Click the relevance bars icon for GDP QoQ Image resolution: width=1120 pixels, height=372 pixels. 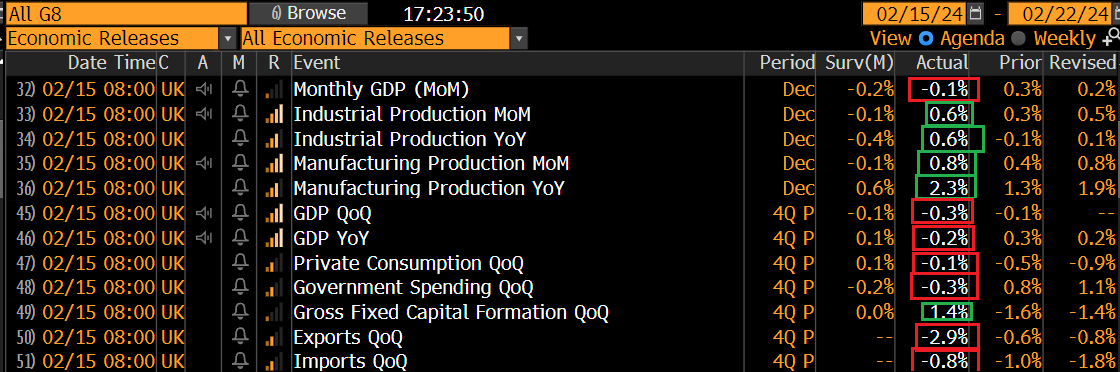(x=274, y=213)
